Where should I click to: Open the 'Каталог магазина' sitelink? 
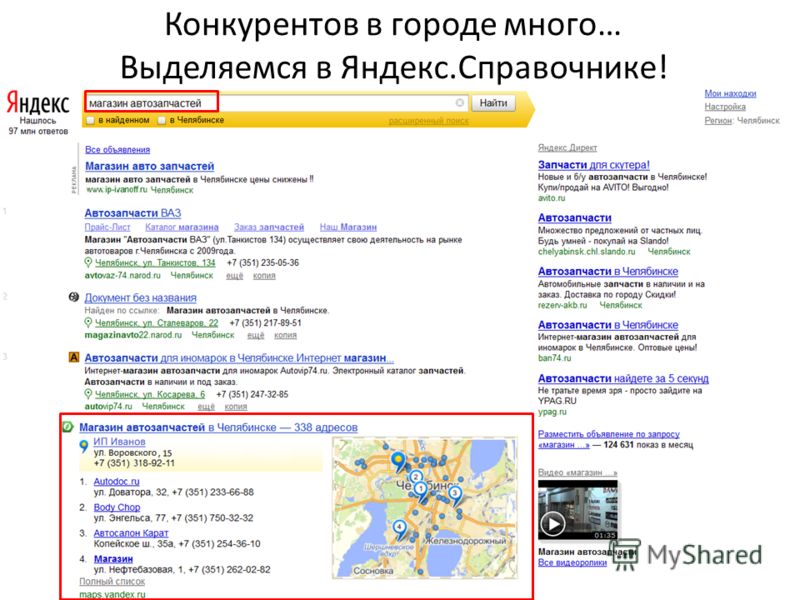[x=182, y=228]
